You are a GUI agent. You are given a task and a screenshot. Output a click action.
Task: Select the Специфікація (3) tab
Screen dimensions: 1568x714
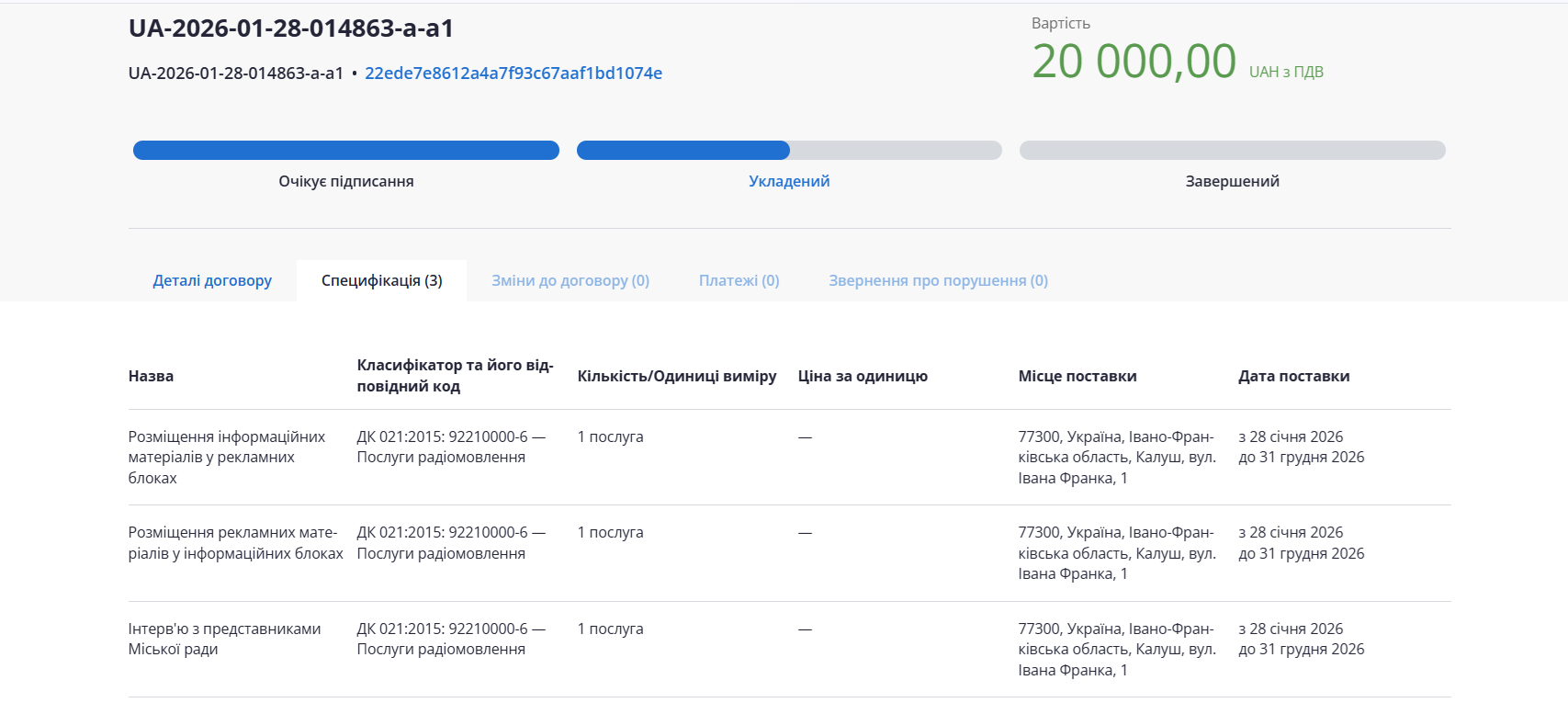coord(381,280)
